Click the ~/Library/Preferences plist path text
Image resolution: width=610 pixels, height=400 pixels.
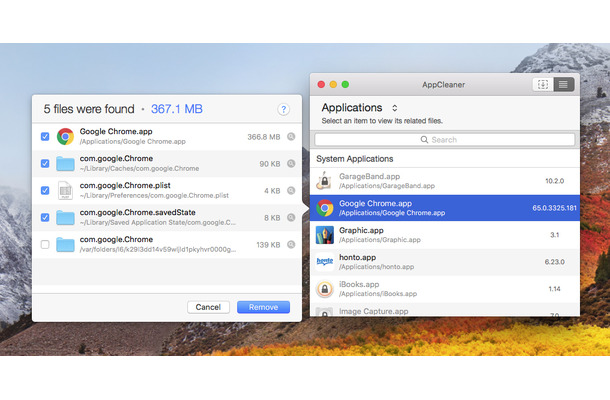[x=154, y=195]
